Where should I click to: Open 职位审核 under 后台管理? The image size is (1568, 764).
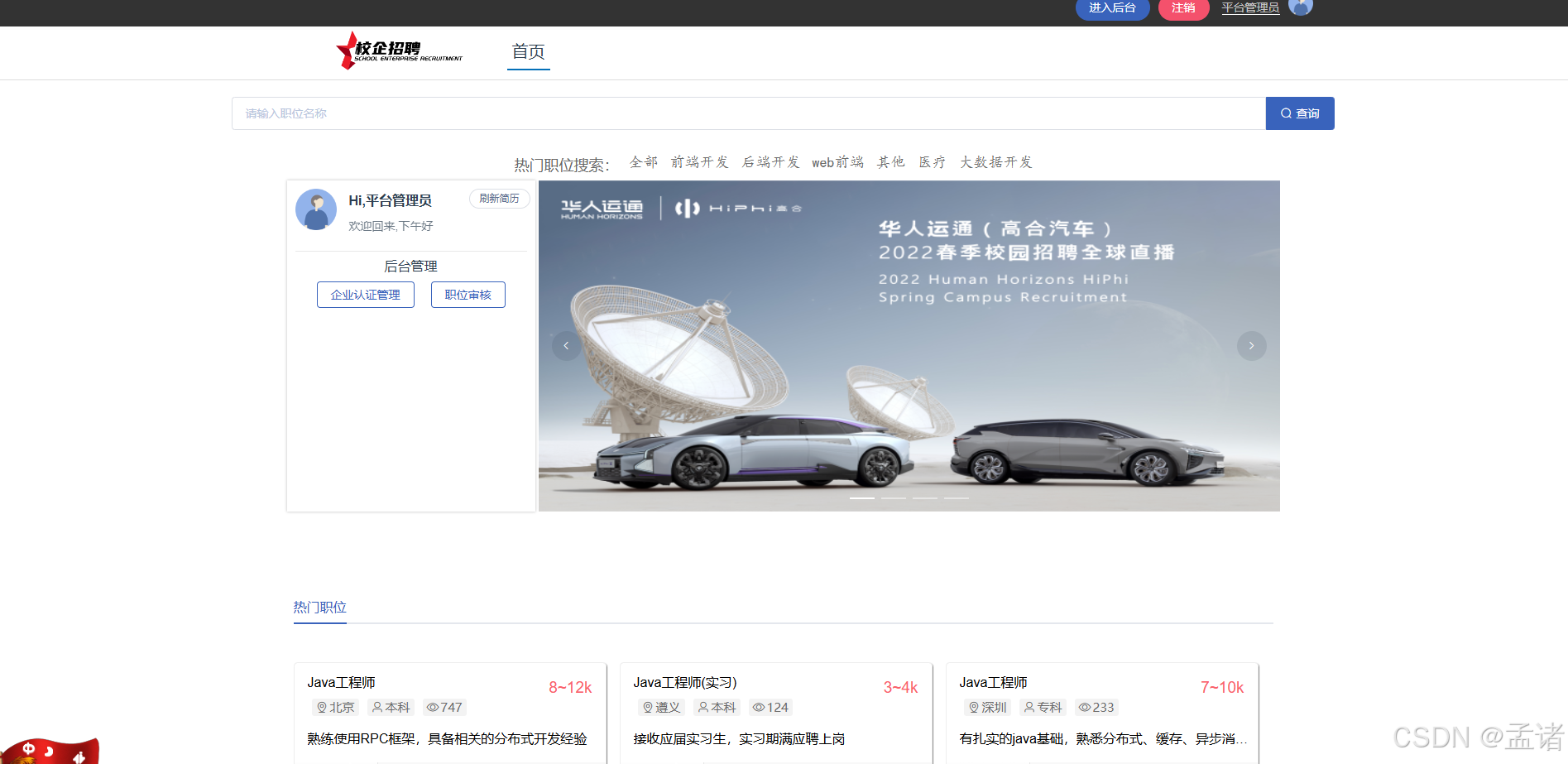pyautogui.click(x=468, y=294)
